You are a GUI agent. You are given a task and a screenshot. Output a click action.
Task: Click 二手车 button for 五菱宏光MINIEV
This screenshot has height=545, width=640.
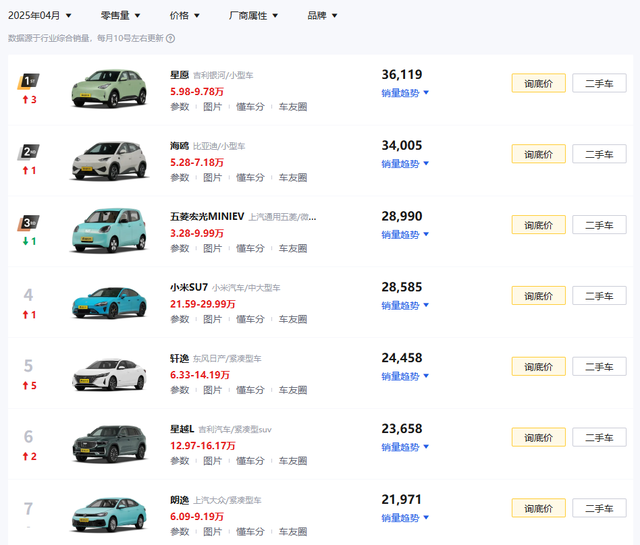pos(600,225)
